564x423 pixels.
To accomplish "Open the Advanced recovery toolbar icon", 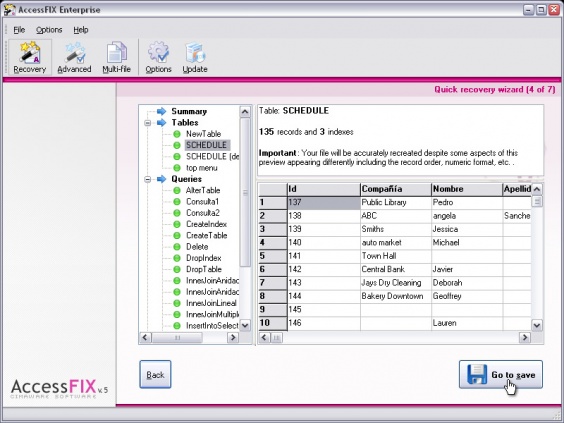I will 74,58.
